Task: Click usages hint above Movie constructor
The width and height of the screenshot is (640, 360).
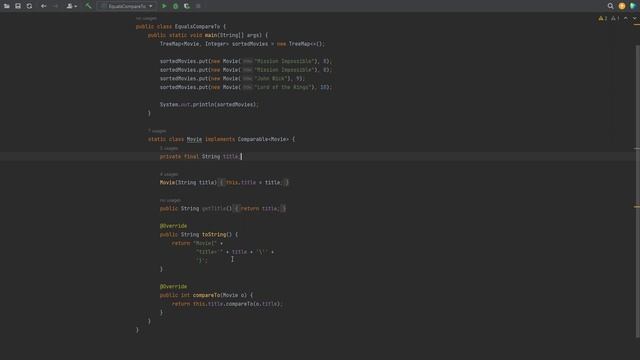Action: click(169, 174)
